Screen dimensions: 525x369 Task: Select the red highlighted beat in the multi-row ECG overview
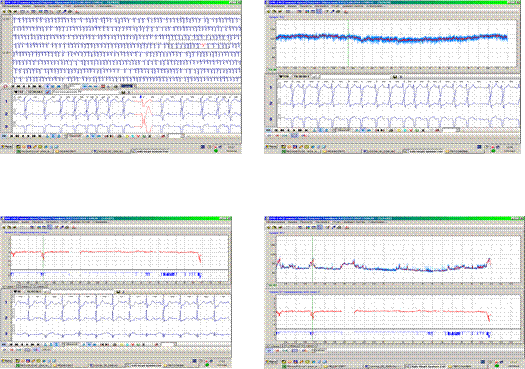(203, 45)
